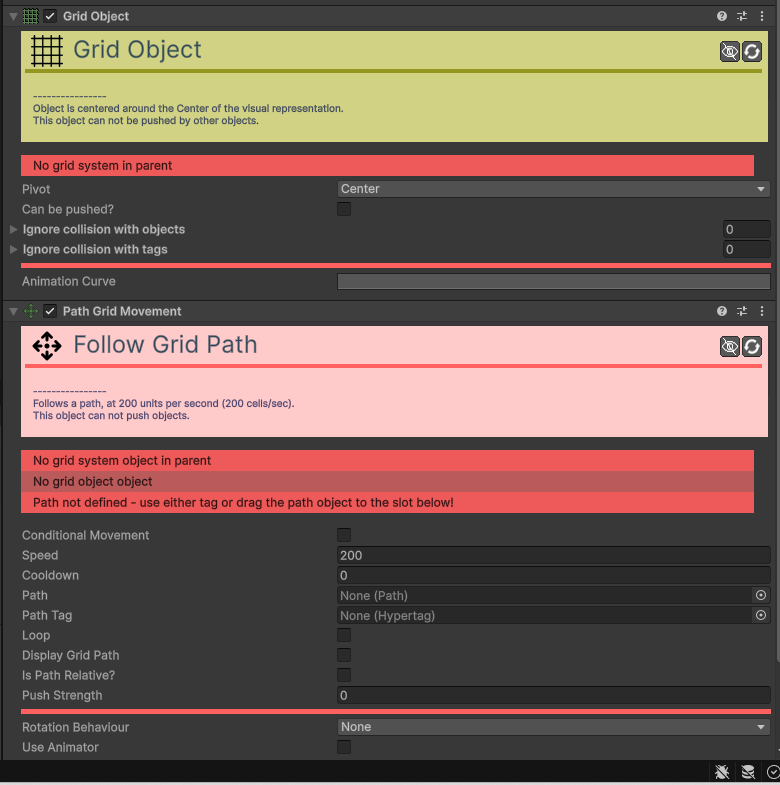Open the Path Grid Movement kebab menu
The image size is (780, 785).
(763, 311)
